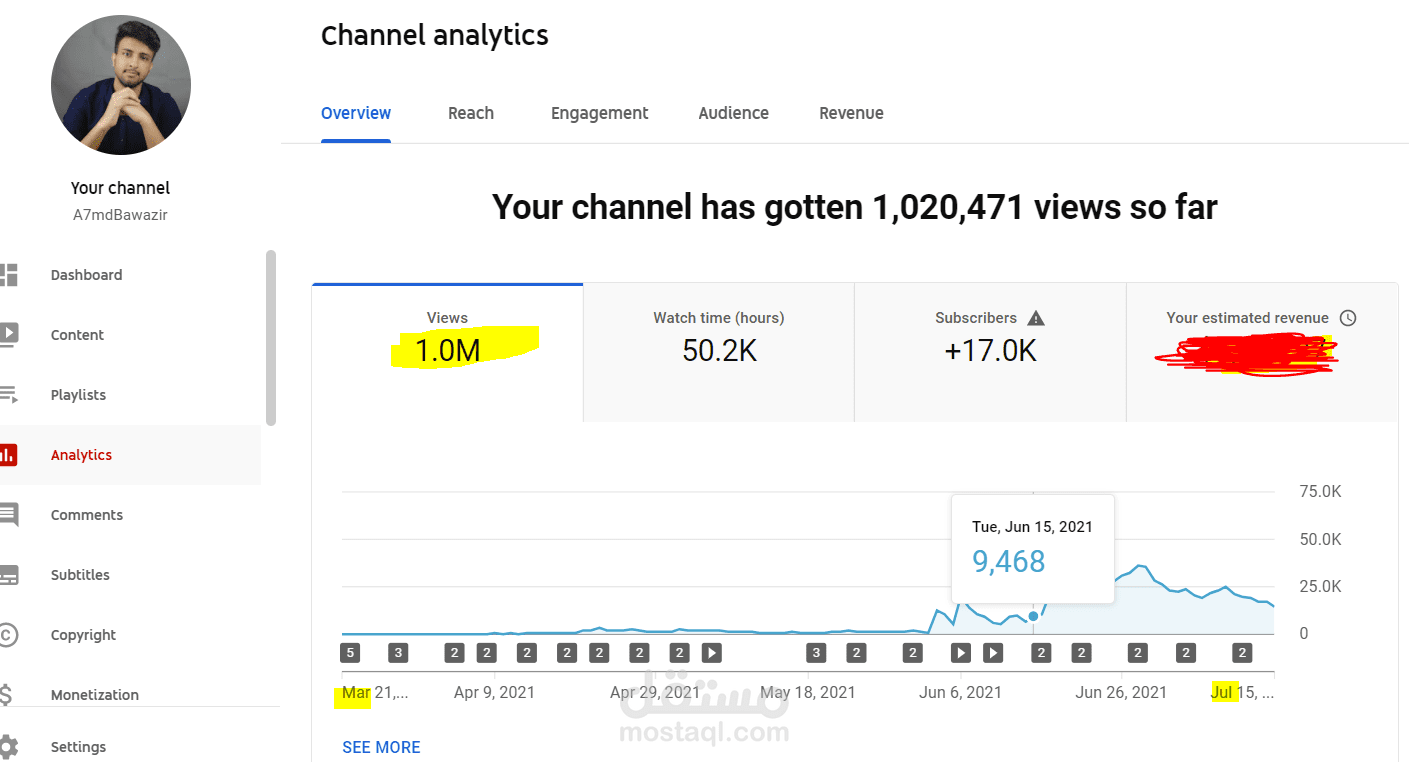
Task: Open Dashboard via its sidebar icon
Action: (x=8, y=275)
